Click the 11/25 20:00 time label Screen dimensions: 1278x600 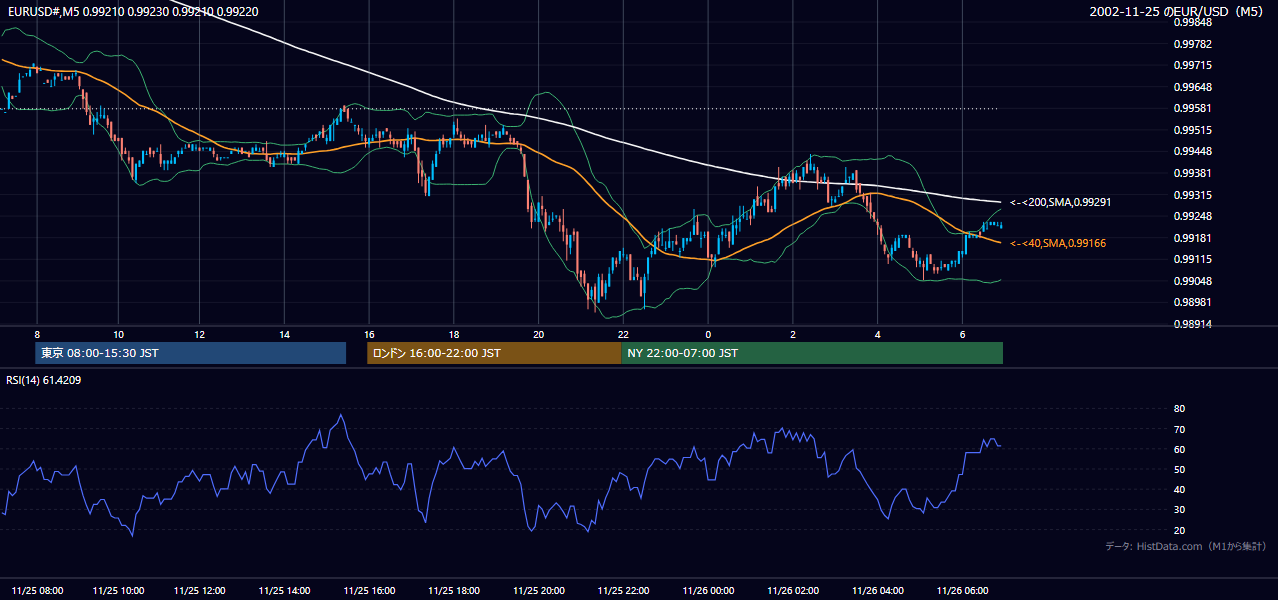[x=539, y=590]
